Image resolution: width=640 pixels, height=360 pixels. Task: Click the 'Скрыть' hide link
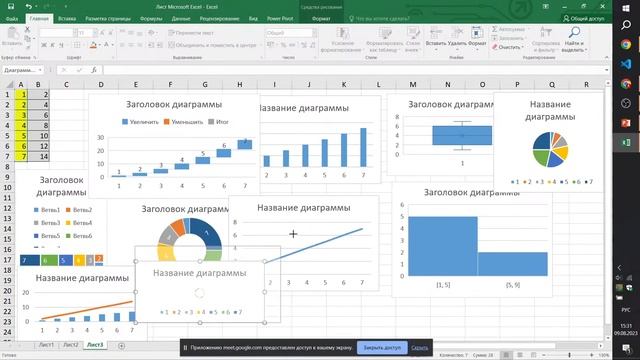point(420,348)
